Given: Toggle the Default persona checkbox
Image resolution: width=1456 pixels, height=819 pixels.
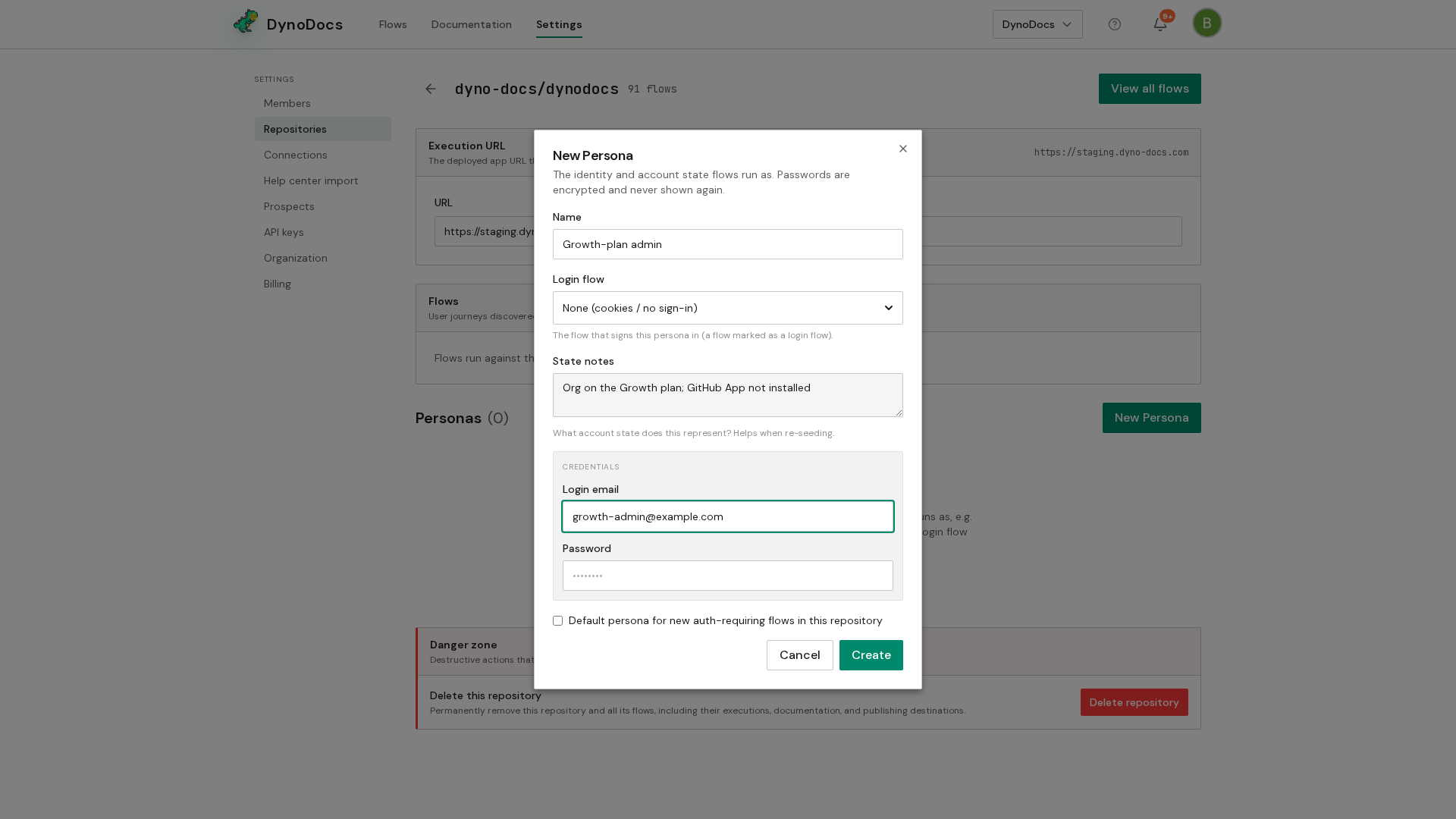Looking at the screenshot, I should pyautogui.click(x=558, y=621).
